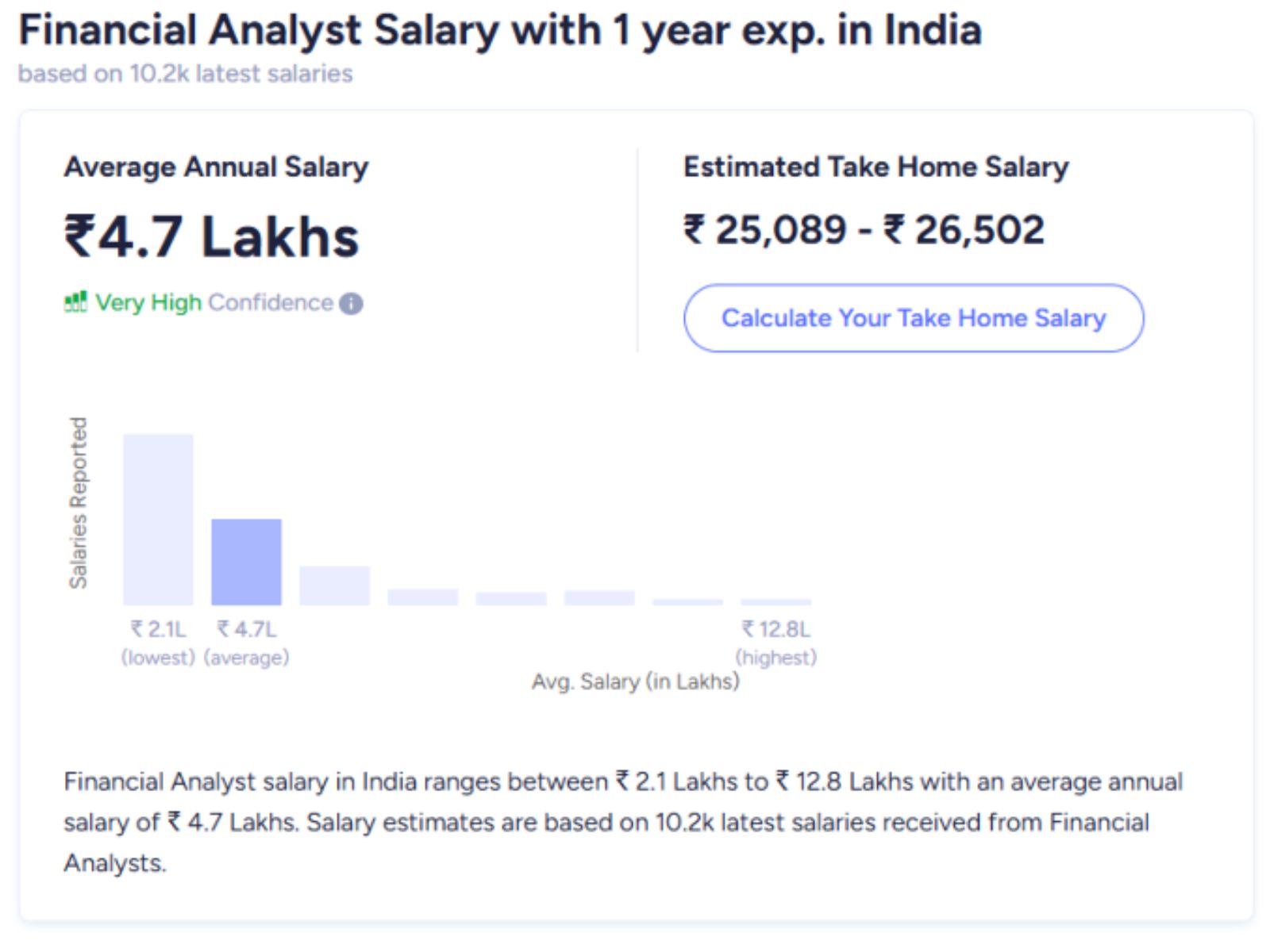This screenshot has width=1270, height=952.
Task: Click the last histogram bar above ₹12.8L
Action: click(775, 602)
